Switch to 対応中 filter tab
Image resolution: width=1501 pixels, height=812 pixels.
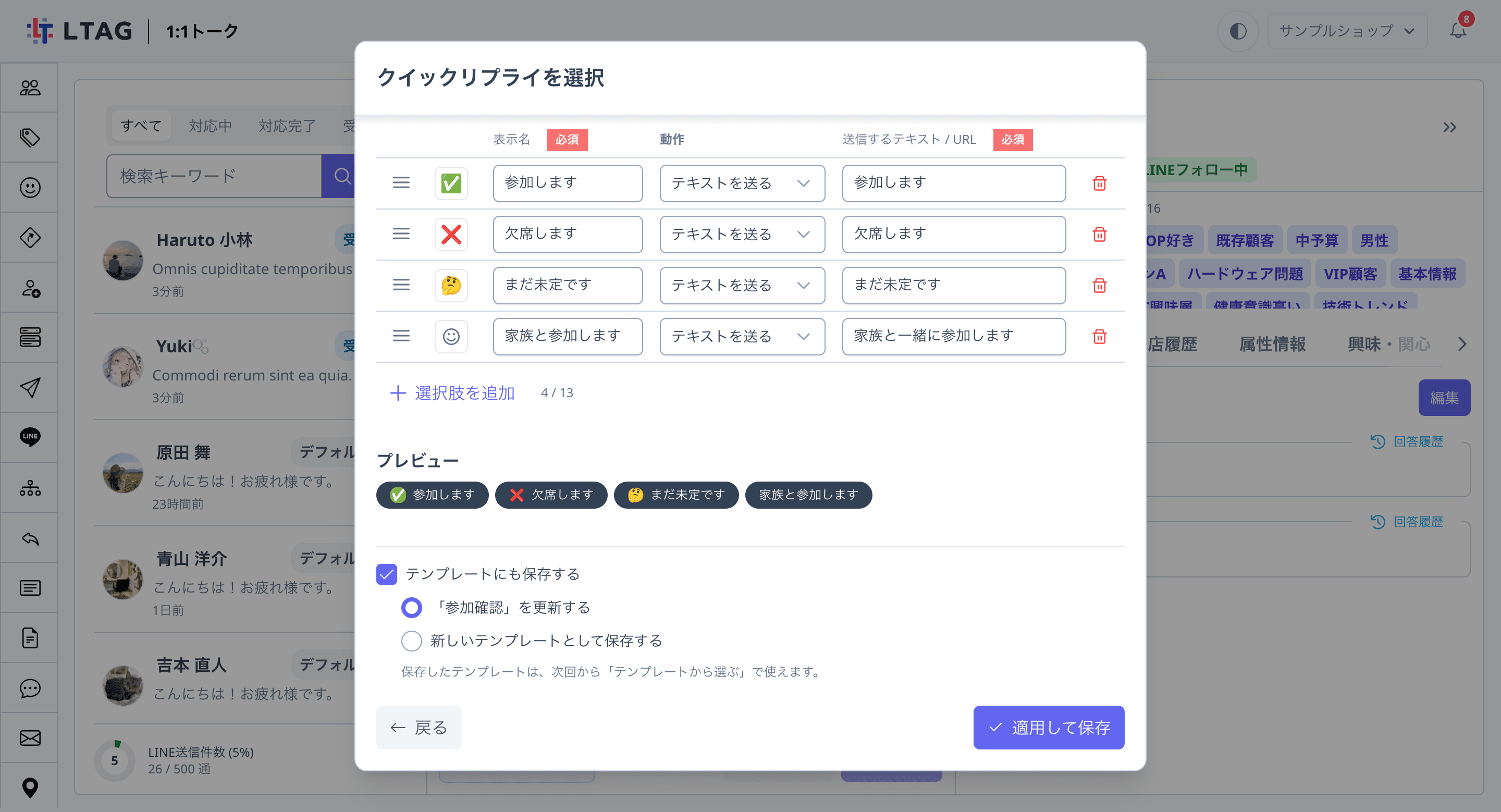(x=211, y=125)
